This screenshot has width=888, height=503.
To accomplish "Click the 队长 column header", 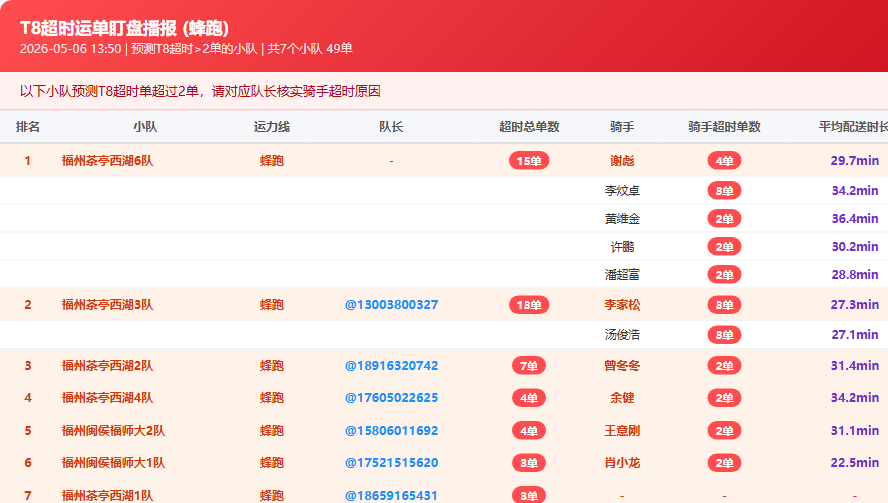I will coord(391,127).
